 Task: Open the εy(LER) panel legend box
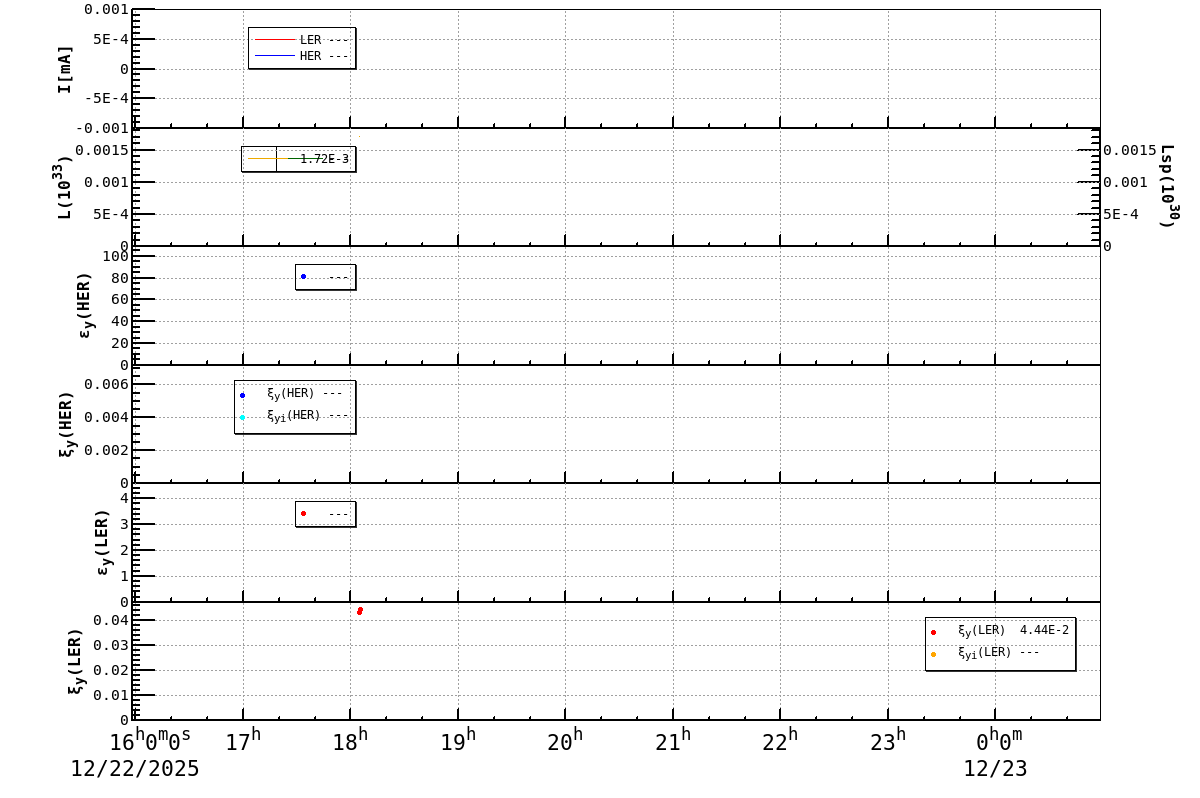[325, 512]
